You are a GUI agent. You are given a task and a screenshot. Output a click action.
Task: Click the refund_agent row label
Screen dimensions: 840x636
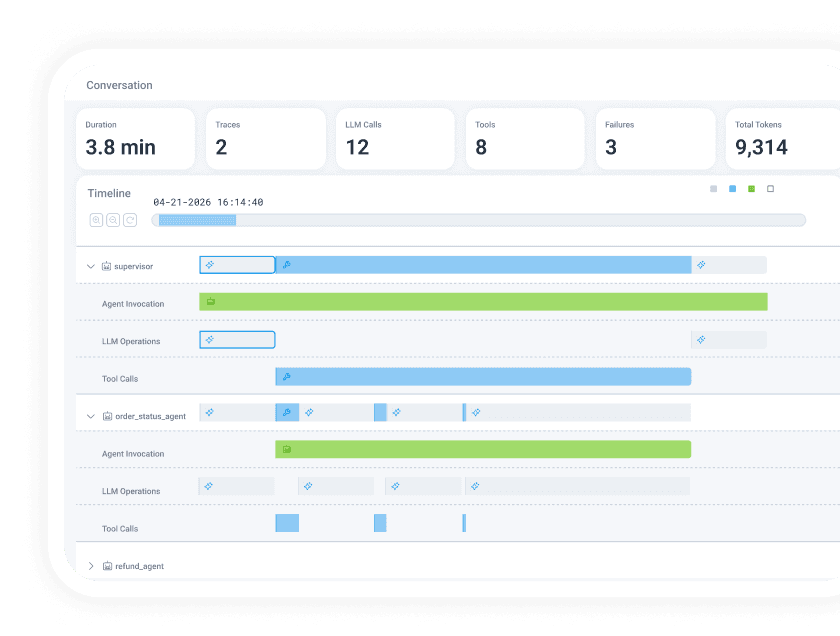[x=139, y=566]
